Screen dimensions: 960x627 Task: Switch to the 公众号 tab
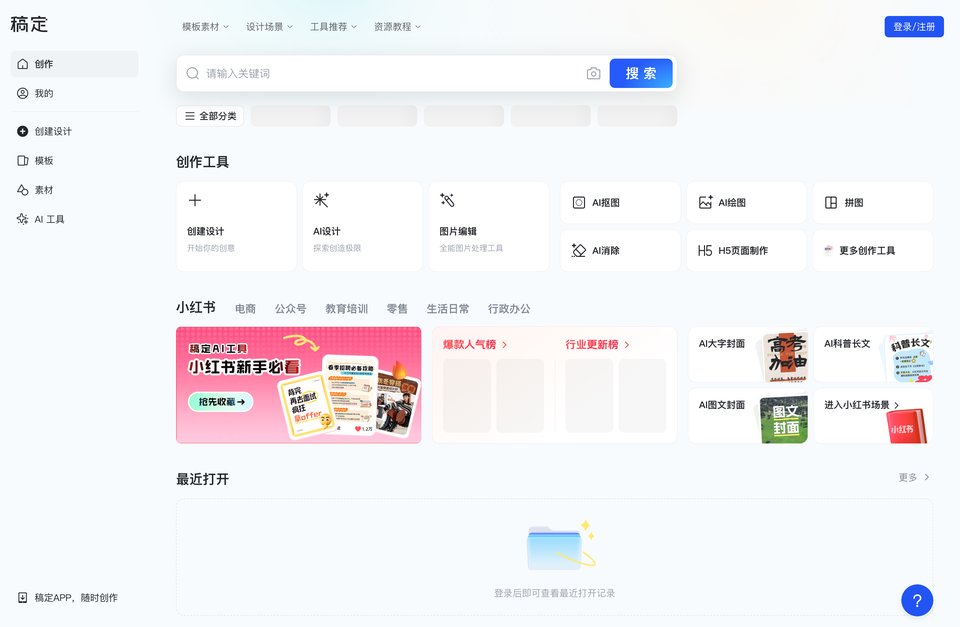click(291, 309)
